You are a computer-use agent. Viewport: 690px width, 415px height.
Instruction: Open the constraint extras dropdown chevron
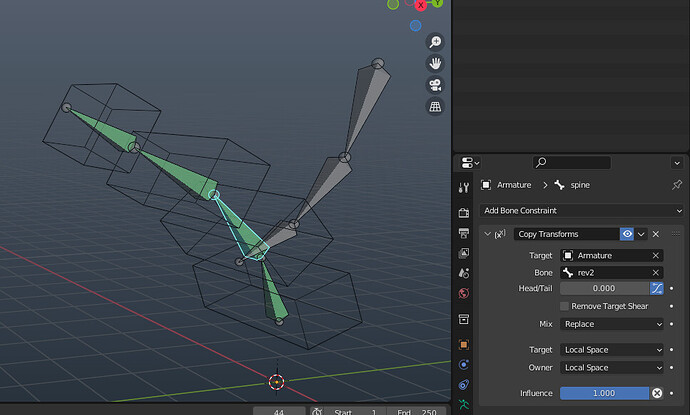641,234
